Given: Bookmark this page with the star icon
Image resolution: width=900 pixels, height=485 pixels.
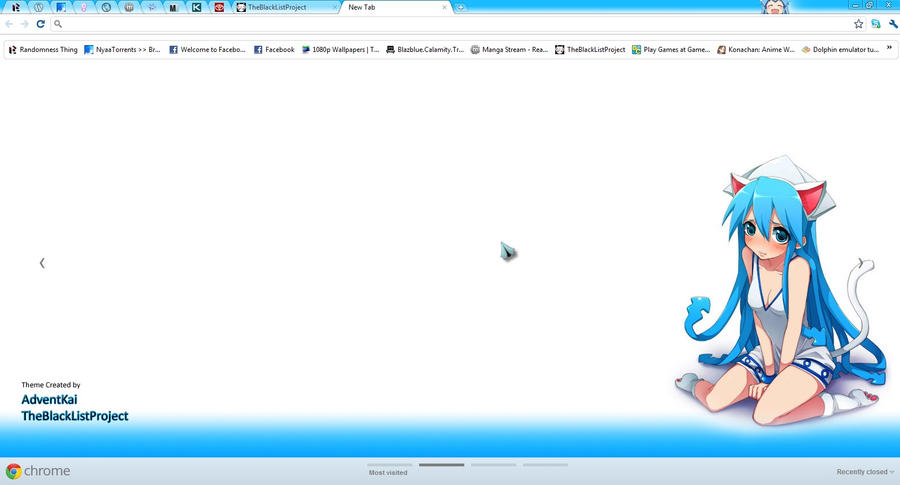Looking at the screenshot, I should (x=858, y=24).
